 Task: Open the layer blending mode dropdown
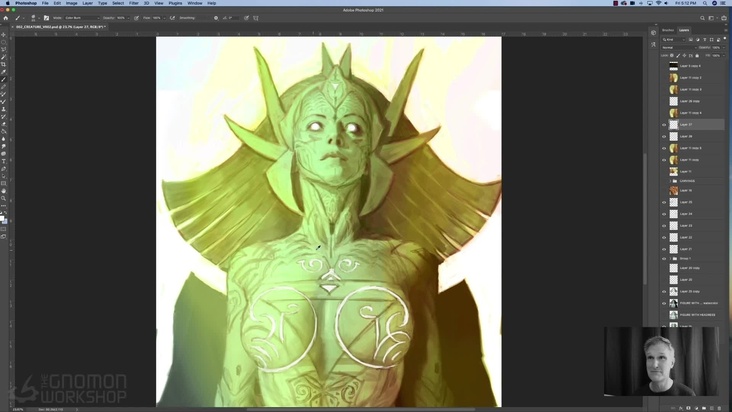[x=680, y=47]
